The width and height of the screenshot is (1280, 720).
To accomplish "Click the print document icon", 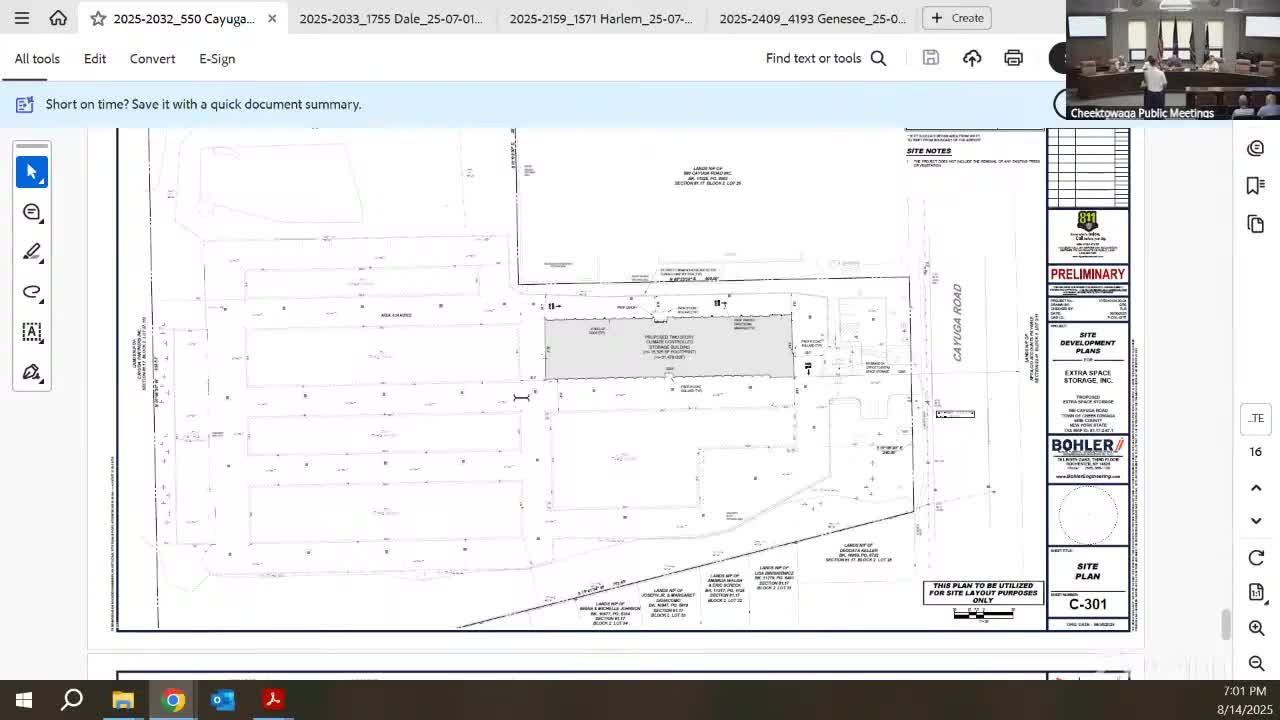I will [1013, 59].
